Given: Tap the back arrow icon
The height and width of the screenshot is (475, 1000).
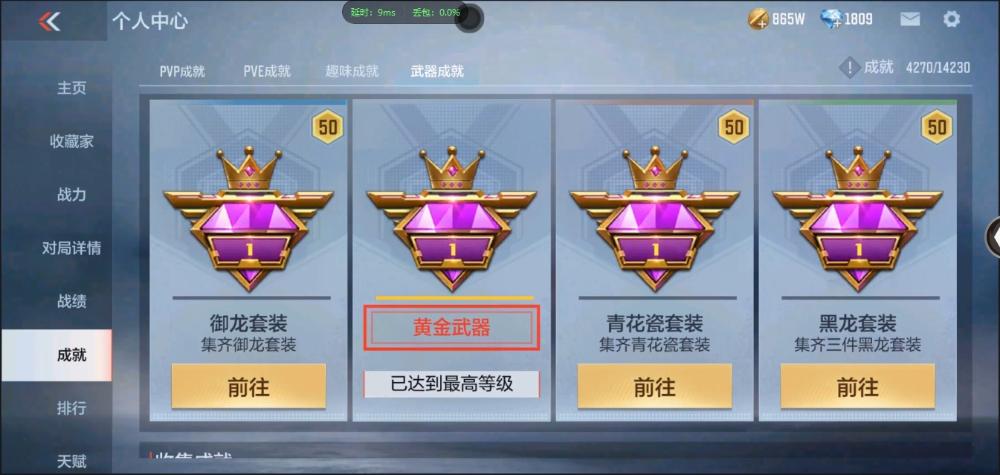Looking at the screenshot, I should 49,21.
